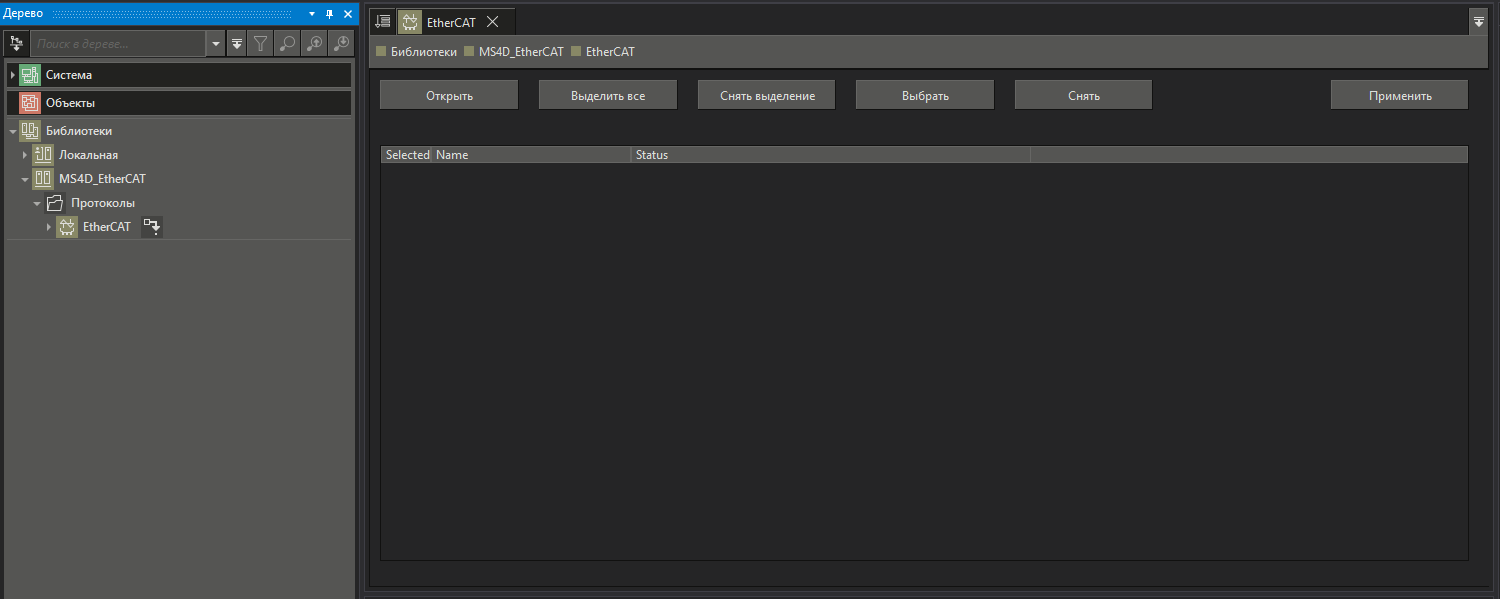The height and width of the screenshot is (599, 1500).
Task: Toggle the funnel filter in tree toolbar
Action: pos(260,44)
